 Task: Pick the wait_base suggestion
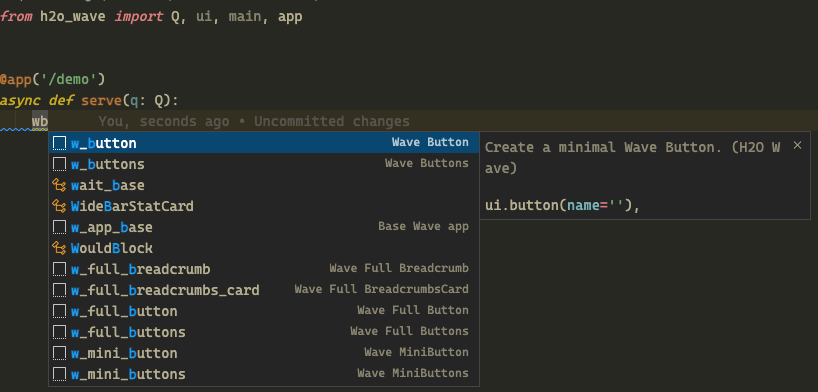[264, 185]
